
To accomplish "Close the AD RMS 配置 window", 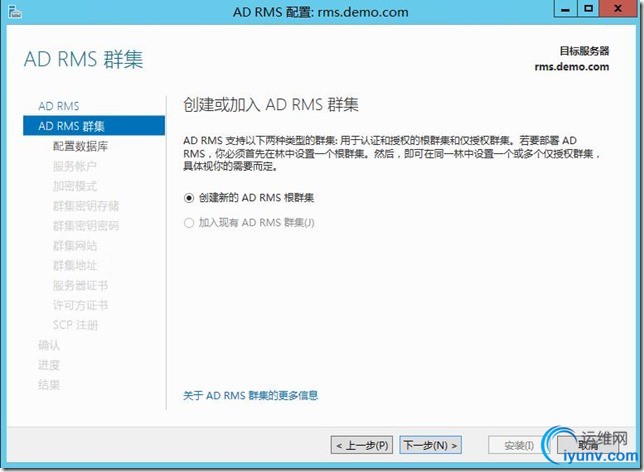I will (x=618, y=9).
